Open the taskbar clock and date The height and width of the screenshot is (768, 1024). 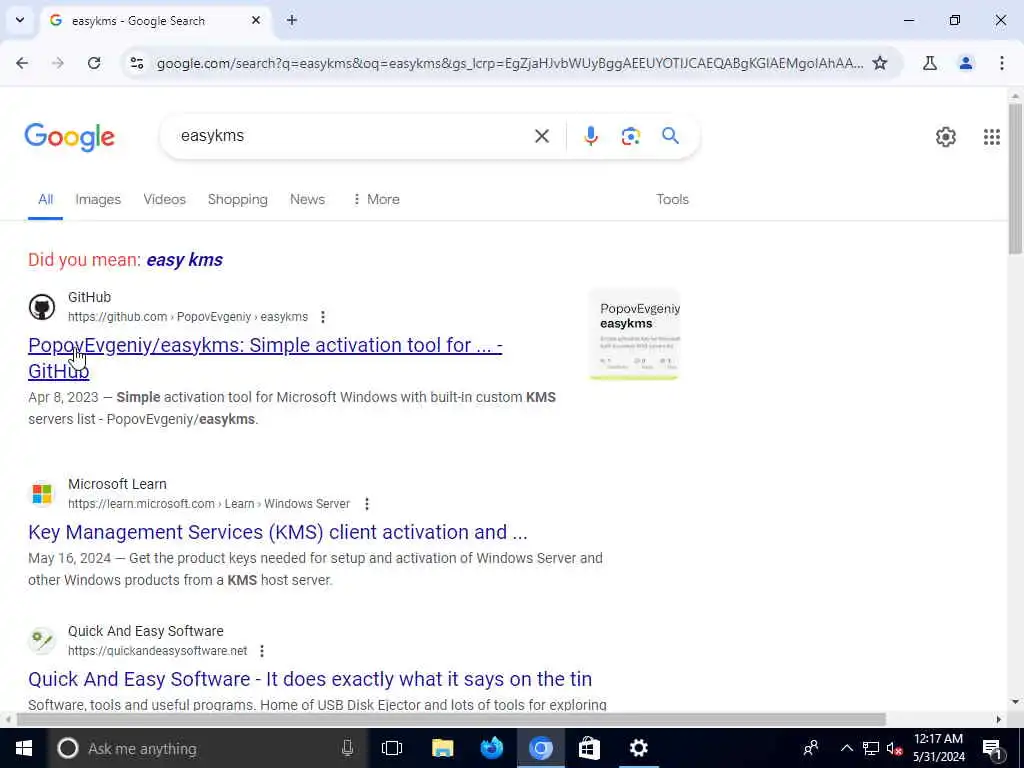938,748
